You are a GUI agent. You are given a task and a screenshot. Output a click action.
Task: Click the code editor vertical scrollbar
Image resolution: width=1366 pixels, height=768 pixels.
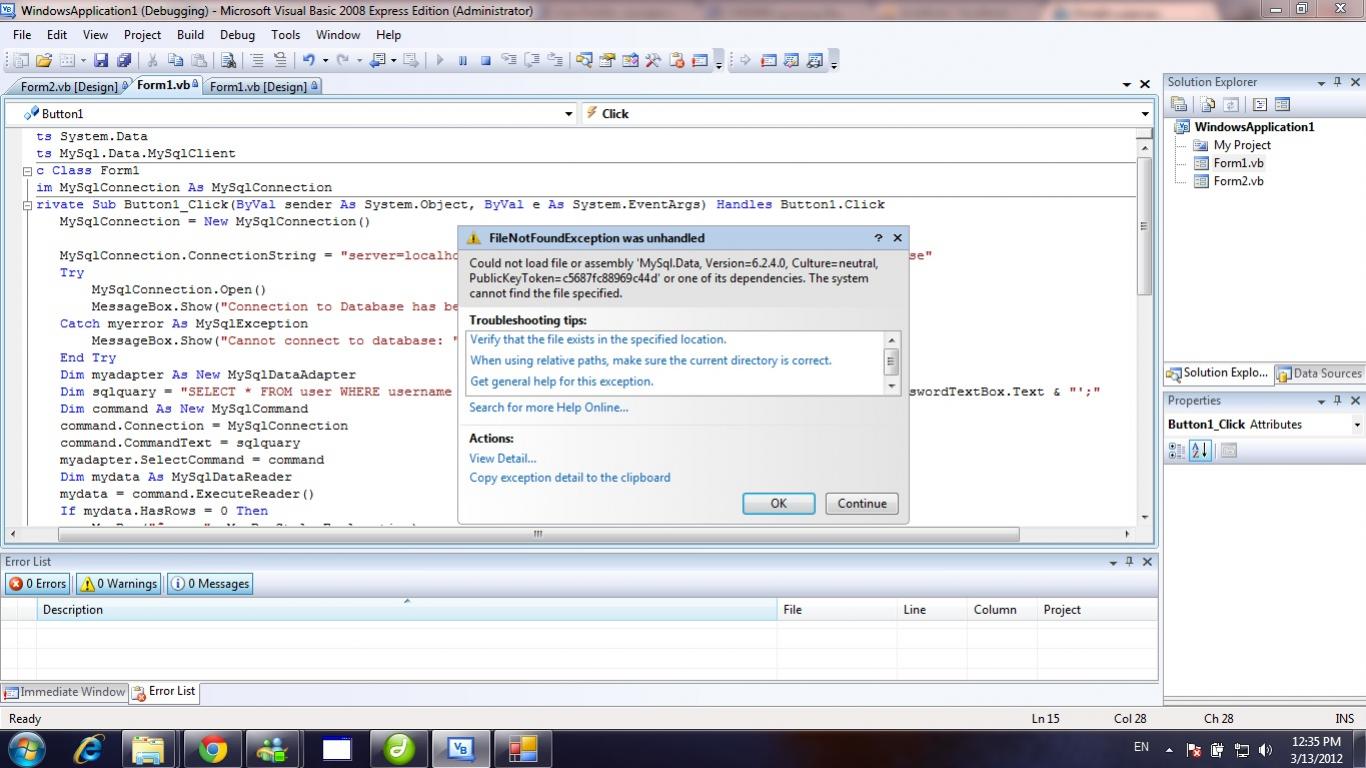pyautogui.click(x=1145, y=335)
